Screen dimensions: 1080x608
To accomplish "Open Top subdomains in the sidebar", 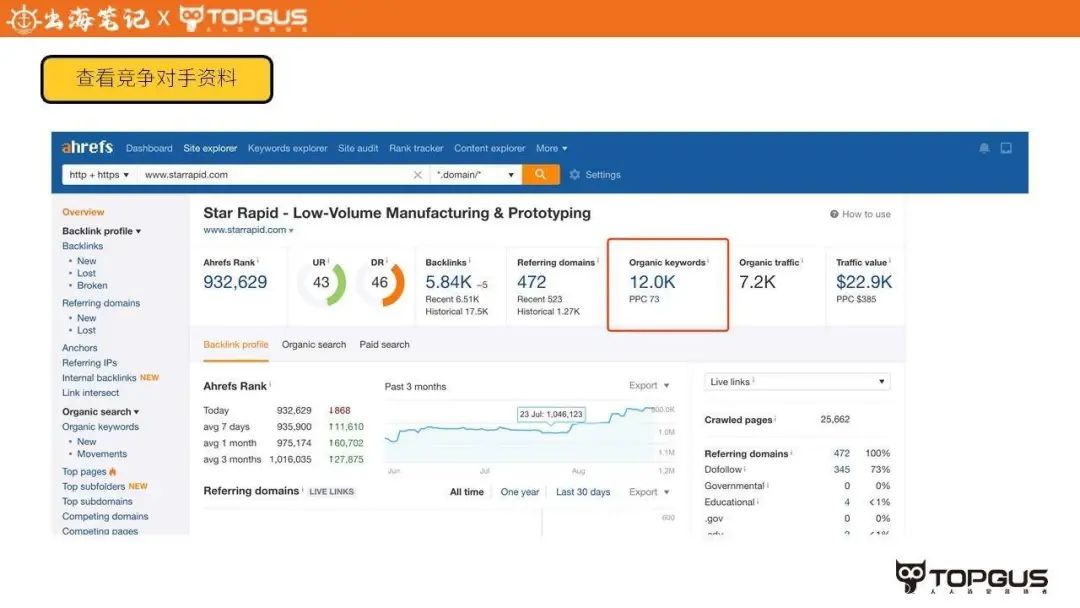I will 97,501.
